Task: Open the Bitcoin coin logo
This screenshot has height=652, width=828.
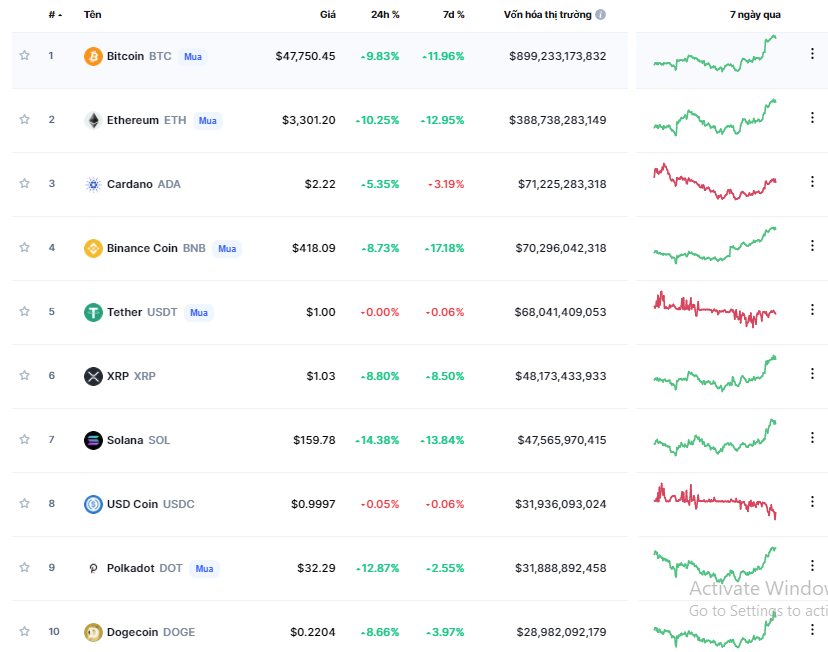Action: (93, 56)
